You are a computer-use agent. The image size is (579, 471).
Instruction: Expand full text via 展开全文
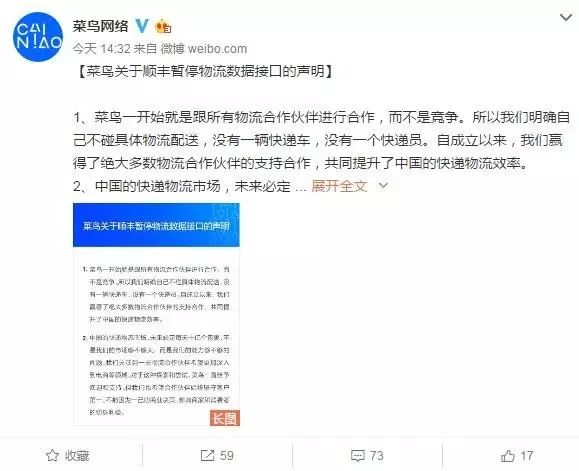coord(339,186)
